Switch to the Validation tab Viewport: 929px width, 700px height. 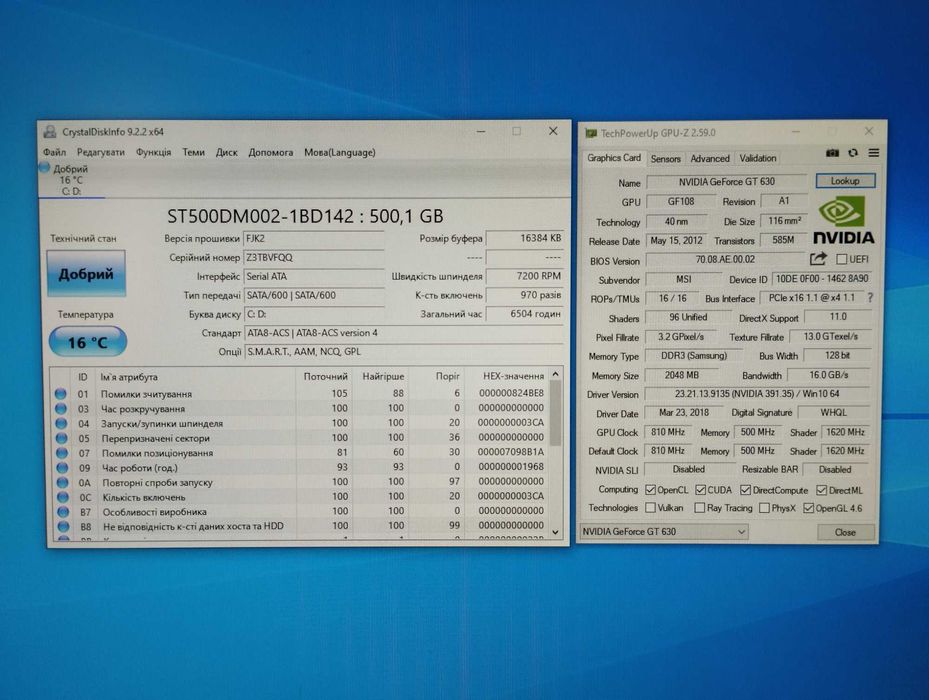(x=758, y=158)
